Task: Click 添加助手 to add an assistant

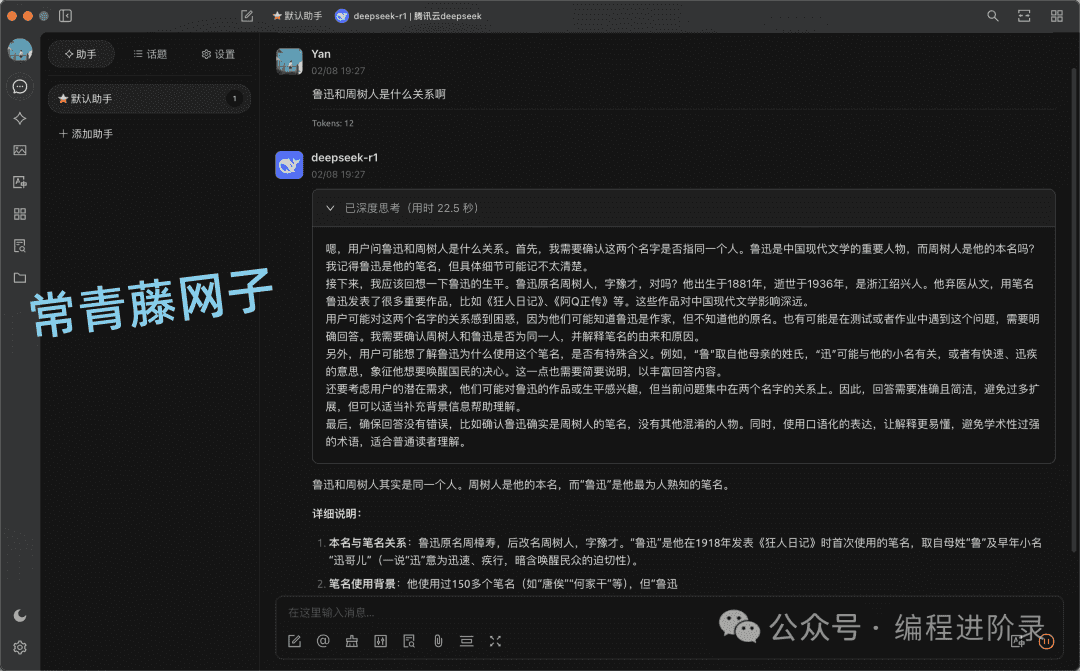Action: click(86, 134)
